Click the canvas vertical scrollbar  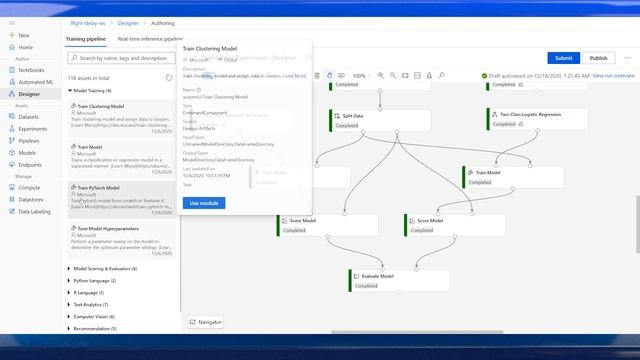point(638,224)
